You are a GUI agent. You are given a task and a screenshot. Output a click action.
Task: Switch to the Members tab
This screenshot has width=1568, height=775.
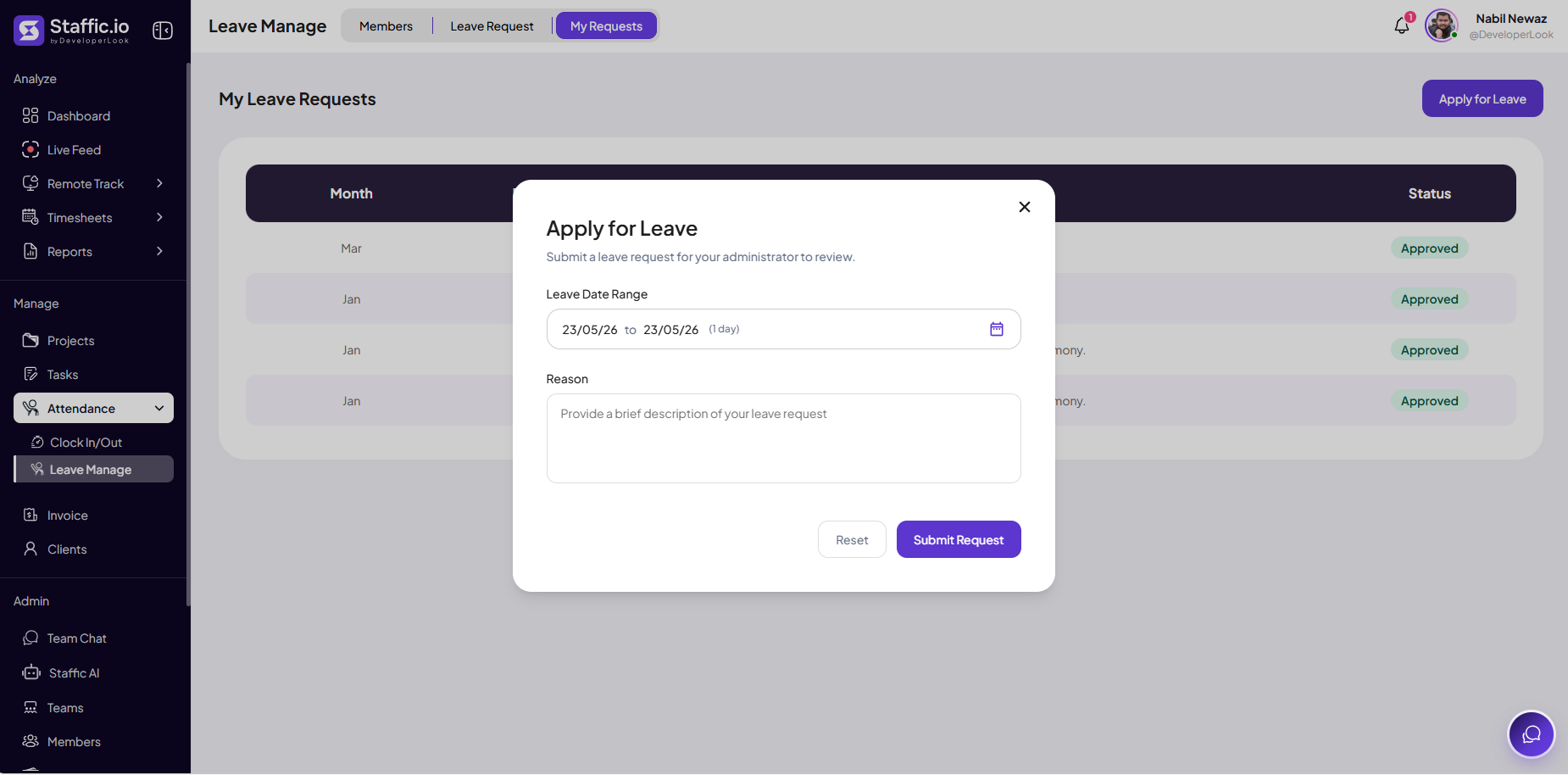(x=386, y=26)
